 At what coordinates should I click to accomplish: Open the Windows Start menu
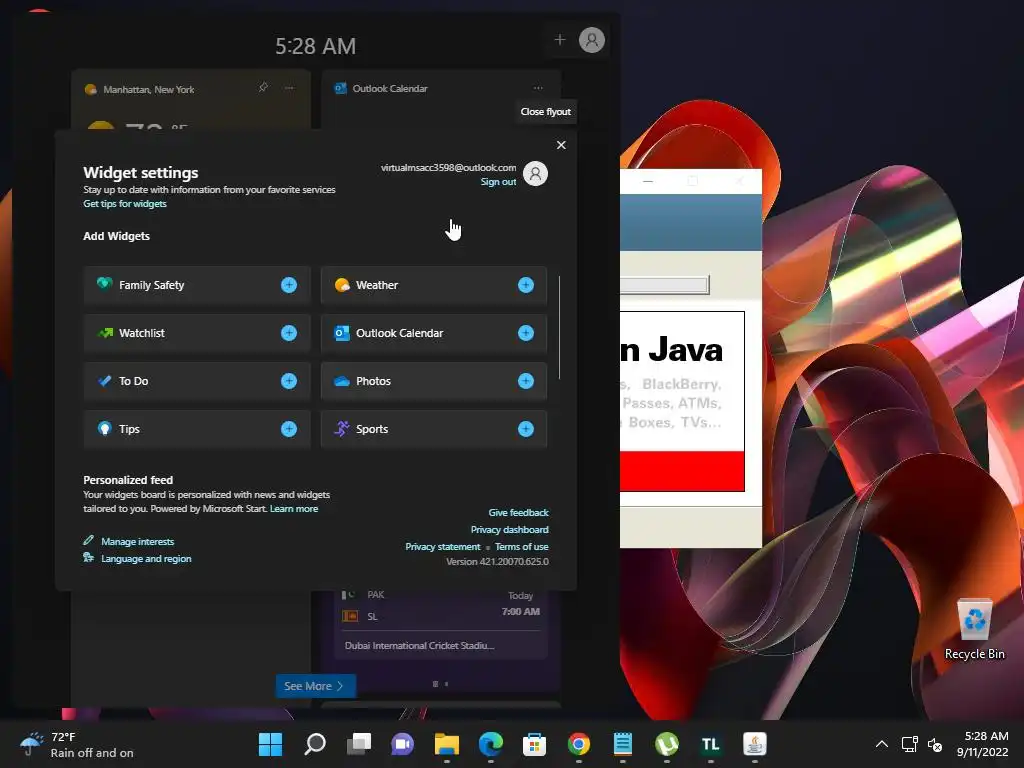(270, 744)
